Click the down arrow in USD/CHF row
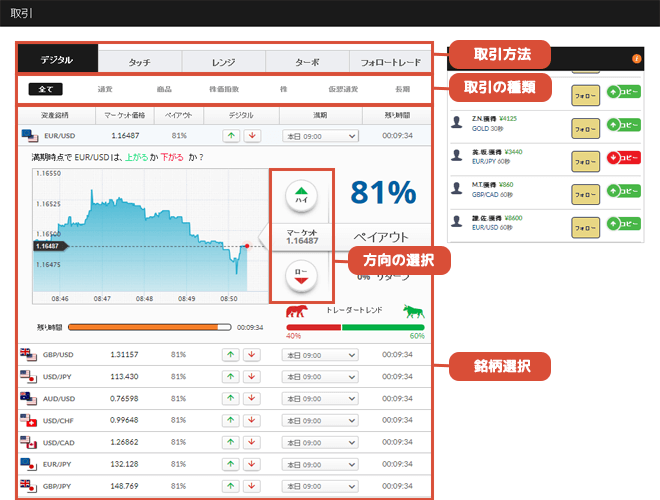 point(252,420)
